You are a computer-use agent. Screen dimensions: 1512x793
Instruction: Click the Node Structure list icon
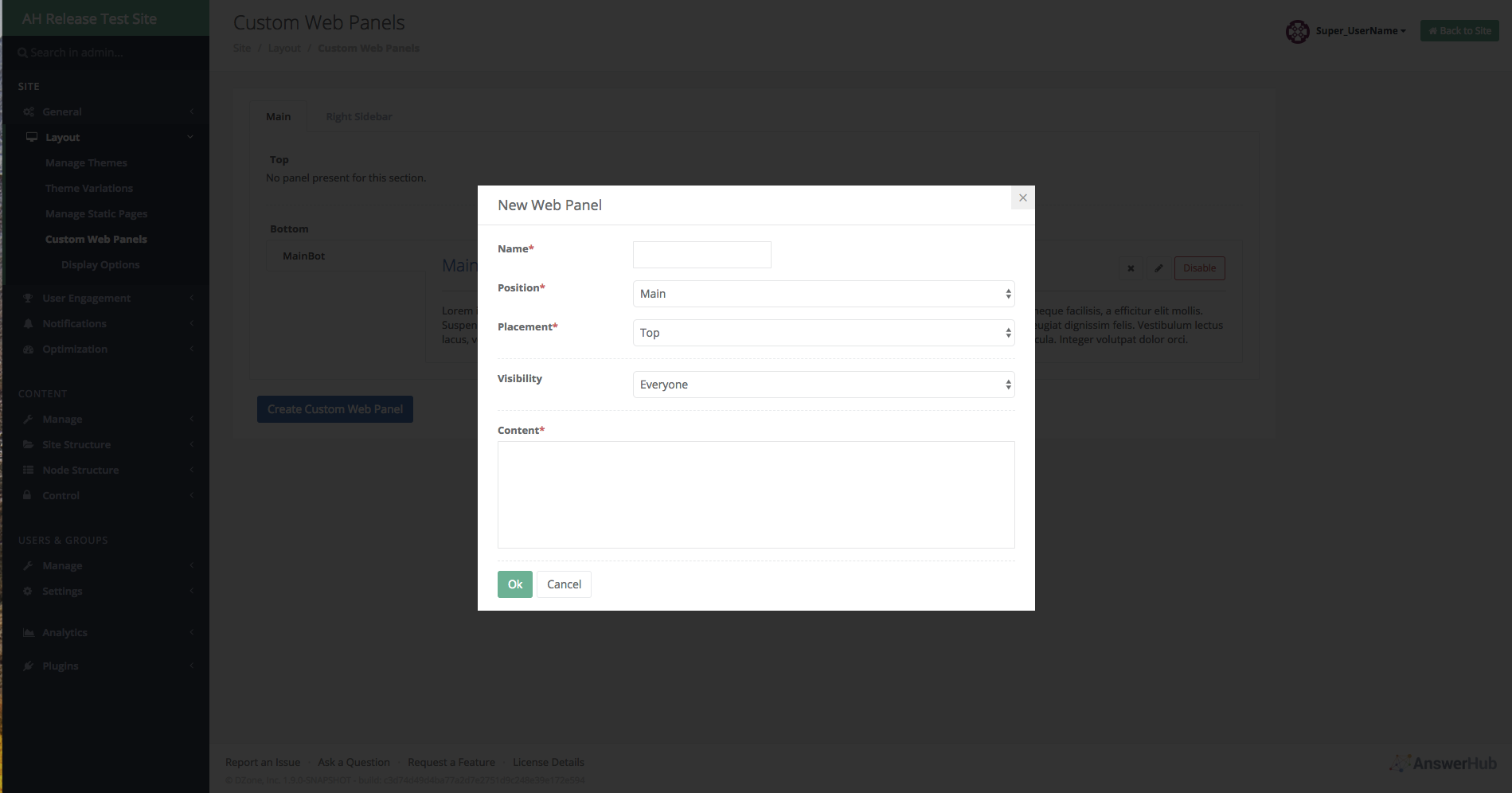(x=28, y=471)
